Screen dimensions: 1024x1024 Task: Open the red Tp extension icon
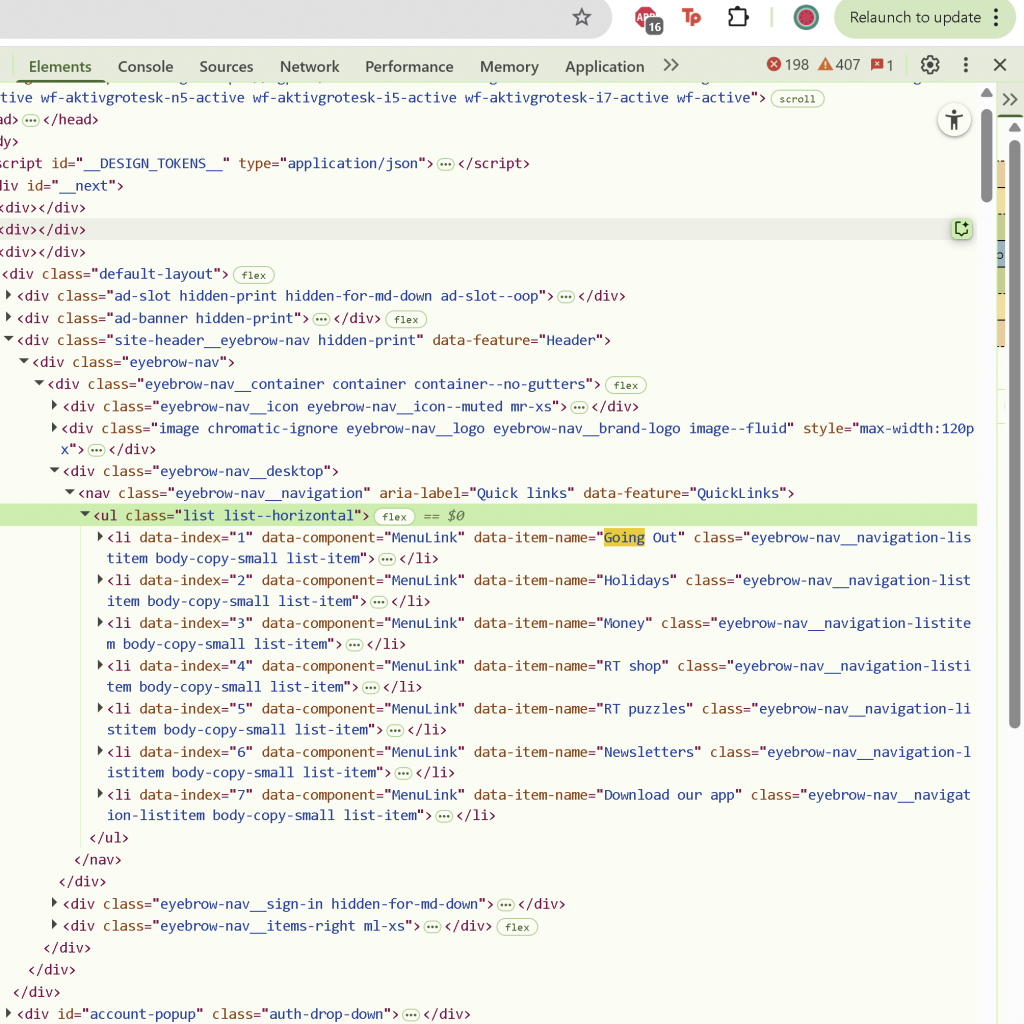691,17
